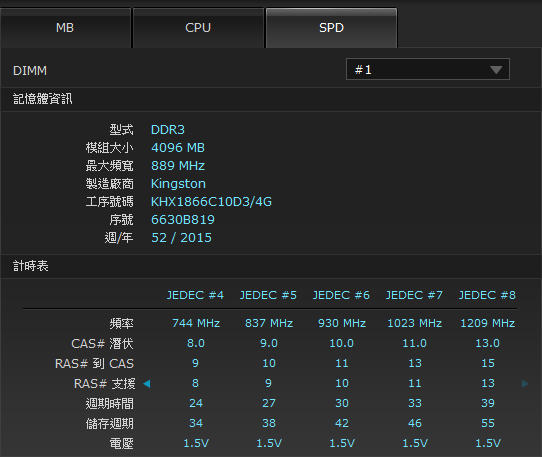Screen dimensions: 542x457
Task: Click the JEDEC #4 column header
Action: [195, 295]
